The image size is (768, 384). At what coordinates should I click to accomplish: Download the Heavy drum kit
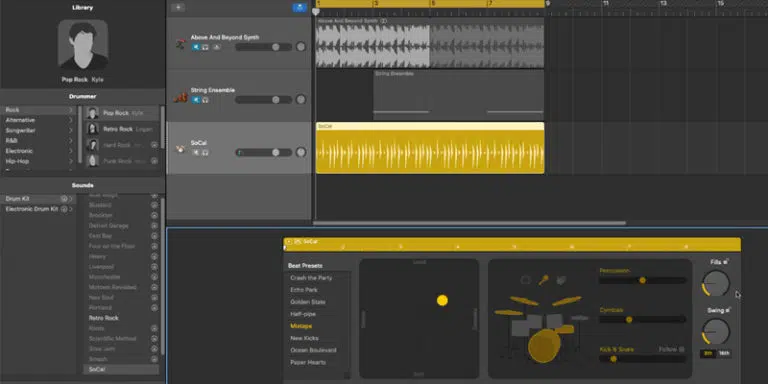tap(154, 257)
